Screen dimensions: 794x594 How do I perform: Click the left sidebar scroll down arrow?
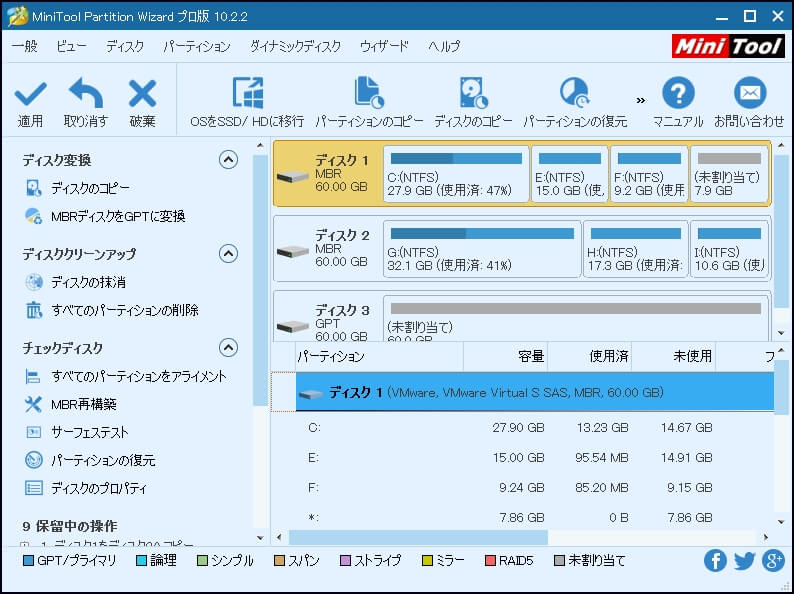pyautogui.click(x=260, y=538)
